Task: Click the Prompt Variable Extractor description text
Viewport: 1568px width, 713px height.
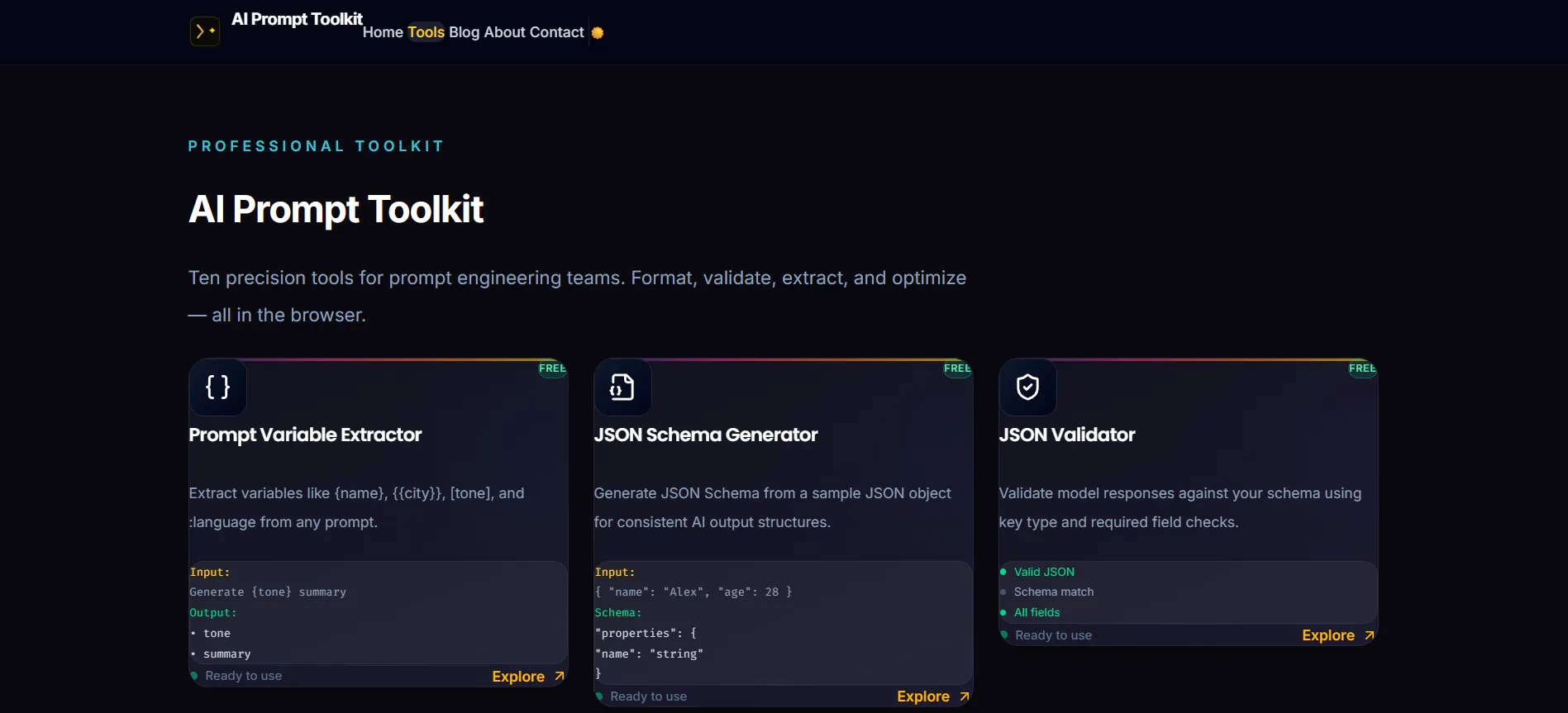Action: tap(357, 507)
